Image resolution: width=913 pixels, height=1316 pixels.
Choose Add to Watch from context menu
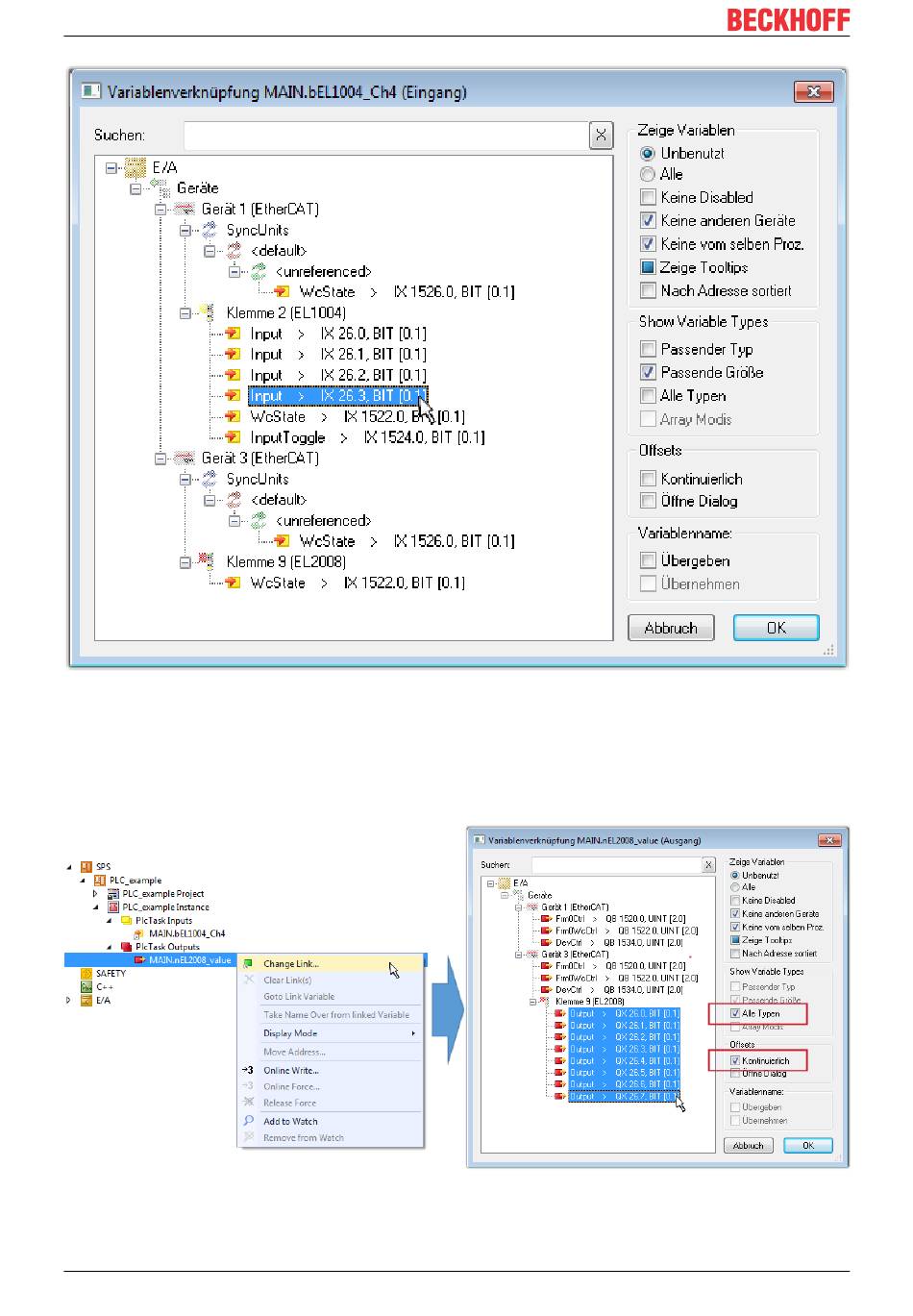pos(330,1122)
